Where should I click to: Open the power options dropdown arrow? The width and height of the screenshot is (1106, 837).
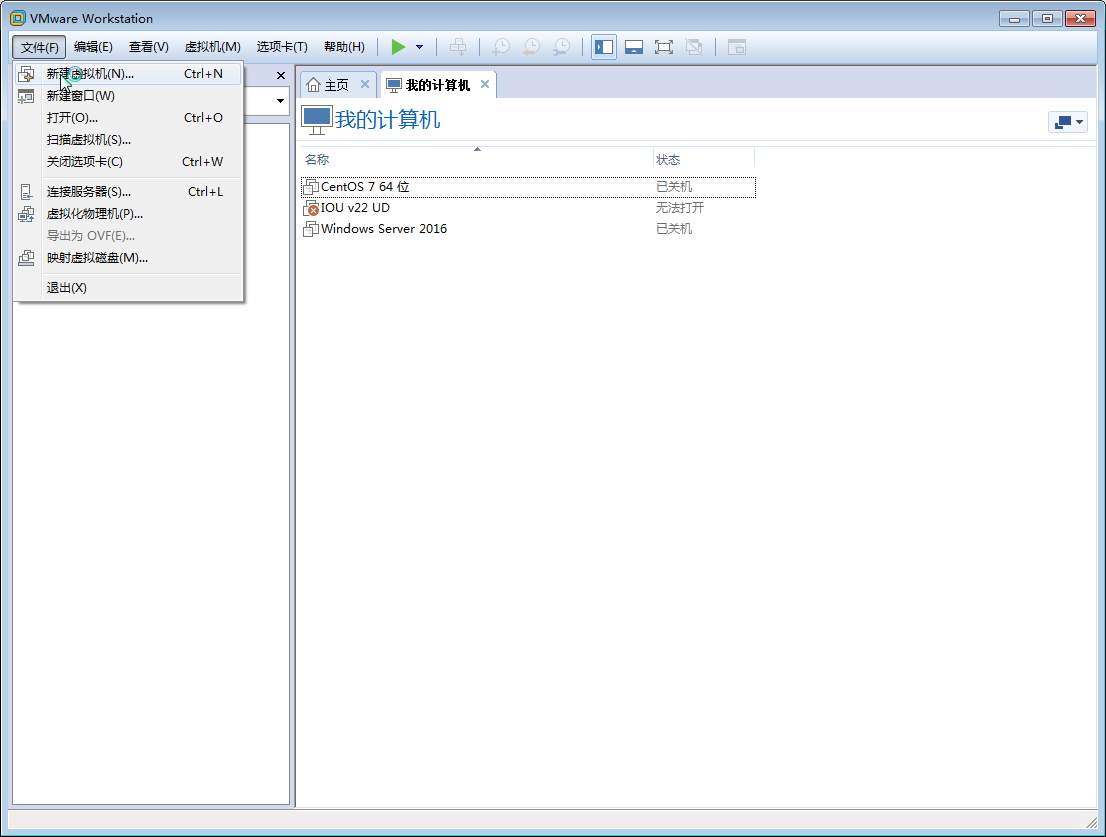coord(420,47)
